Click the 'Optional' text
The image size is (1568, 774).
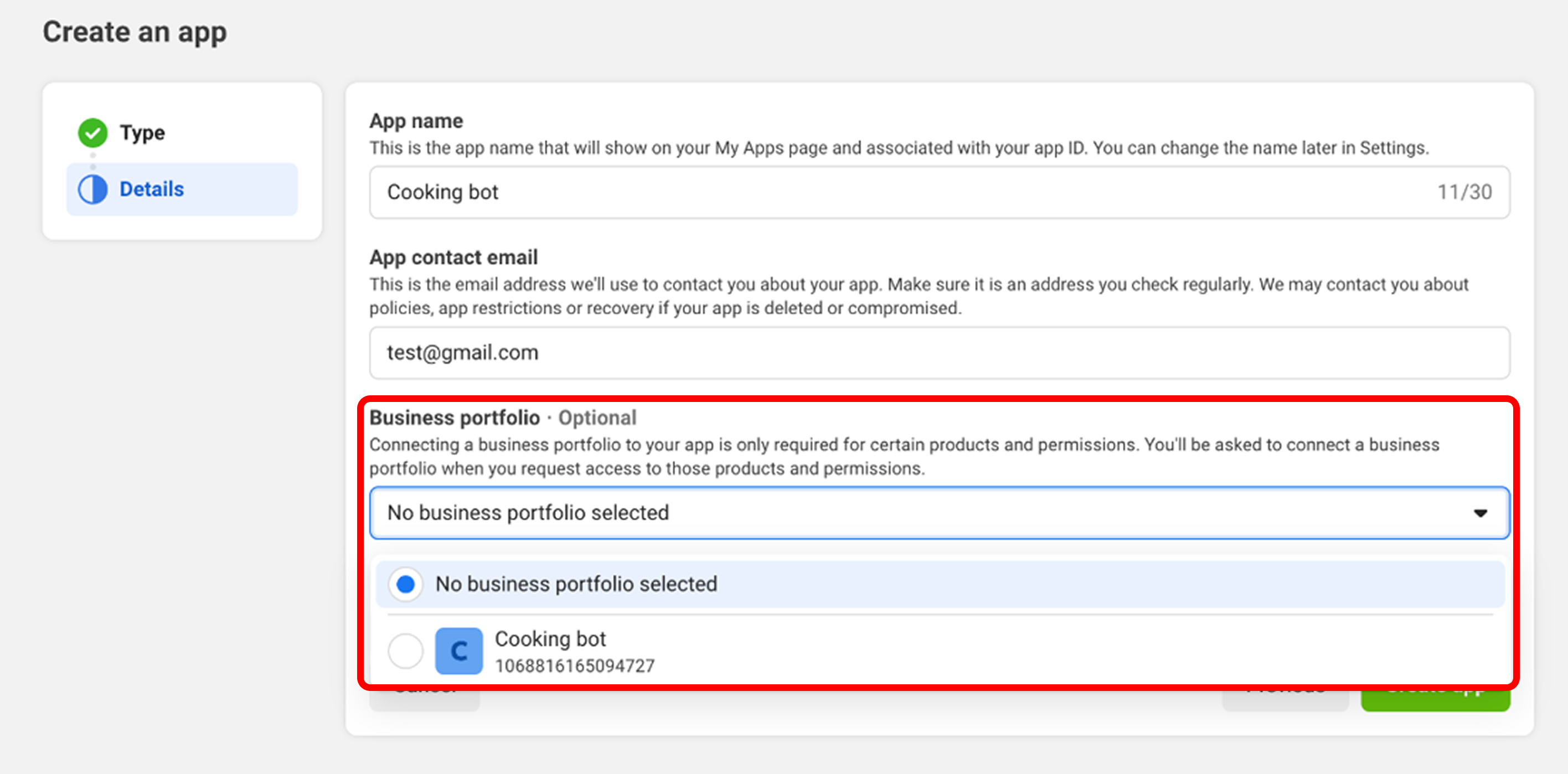coord(597,418)
